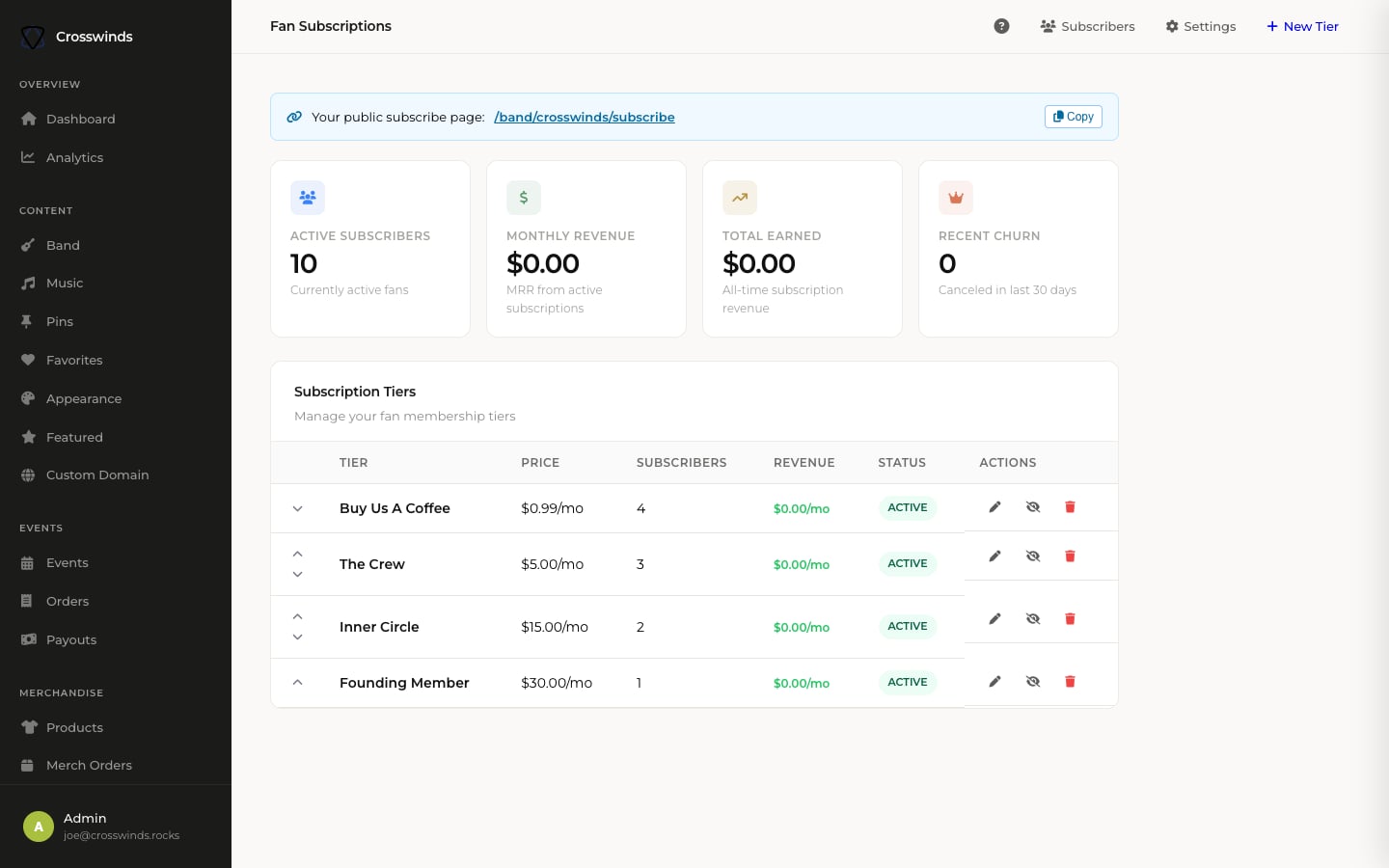Click the SUBSCRIBERS column header

pyautogui.click(x=681, y=463)
